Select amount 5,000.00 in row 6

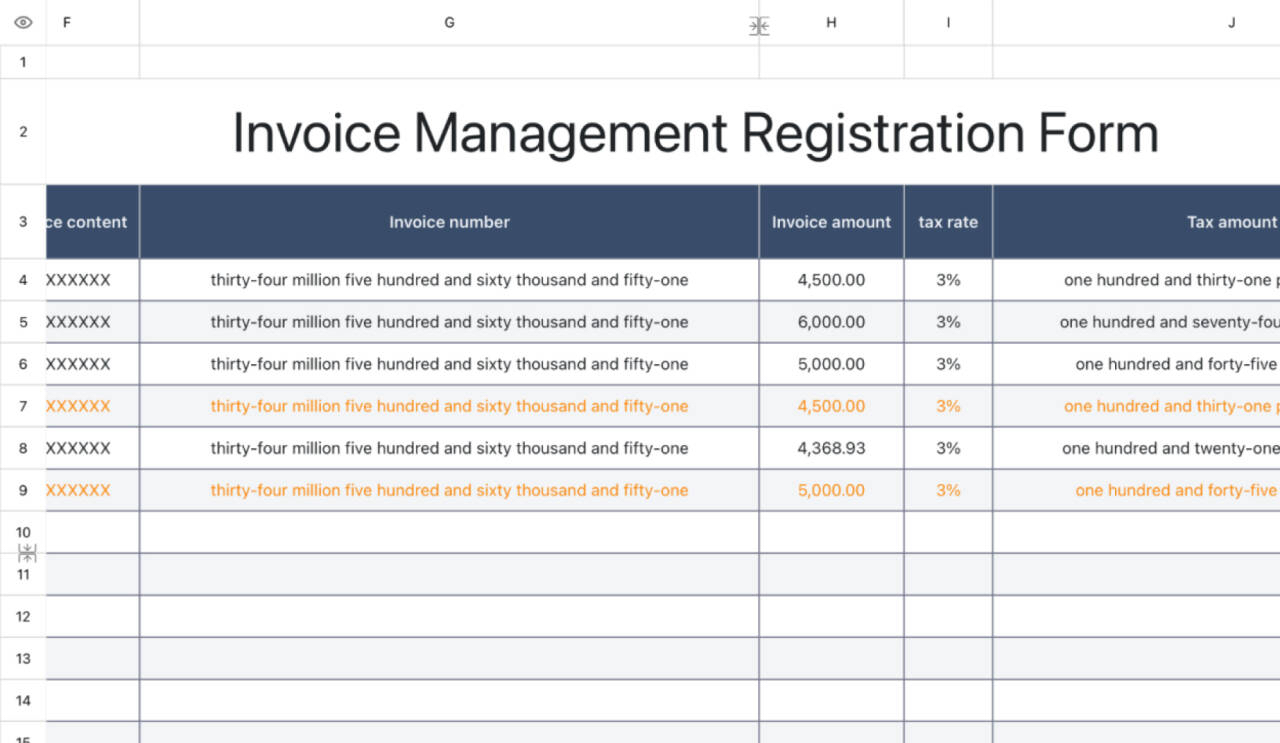[x=831, y=364]
